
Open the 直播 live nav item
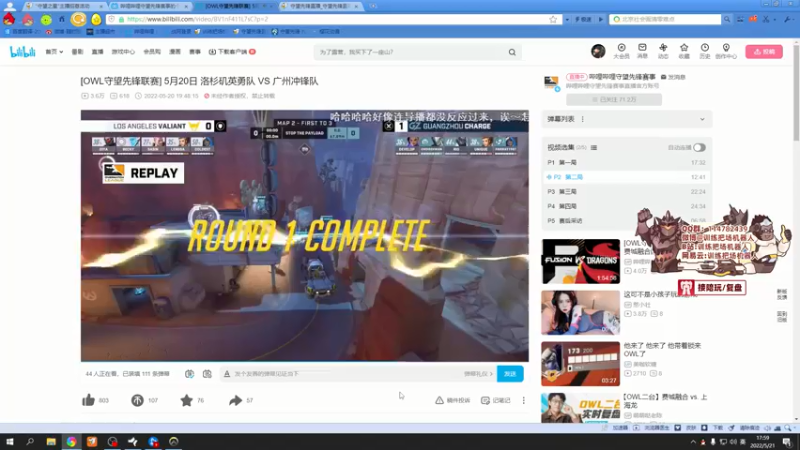tap(97, 52)
